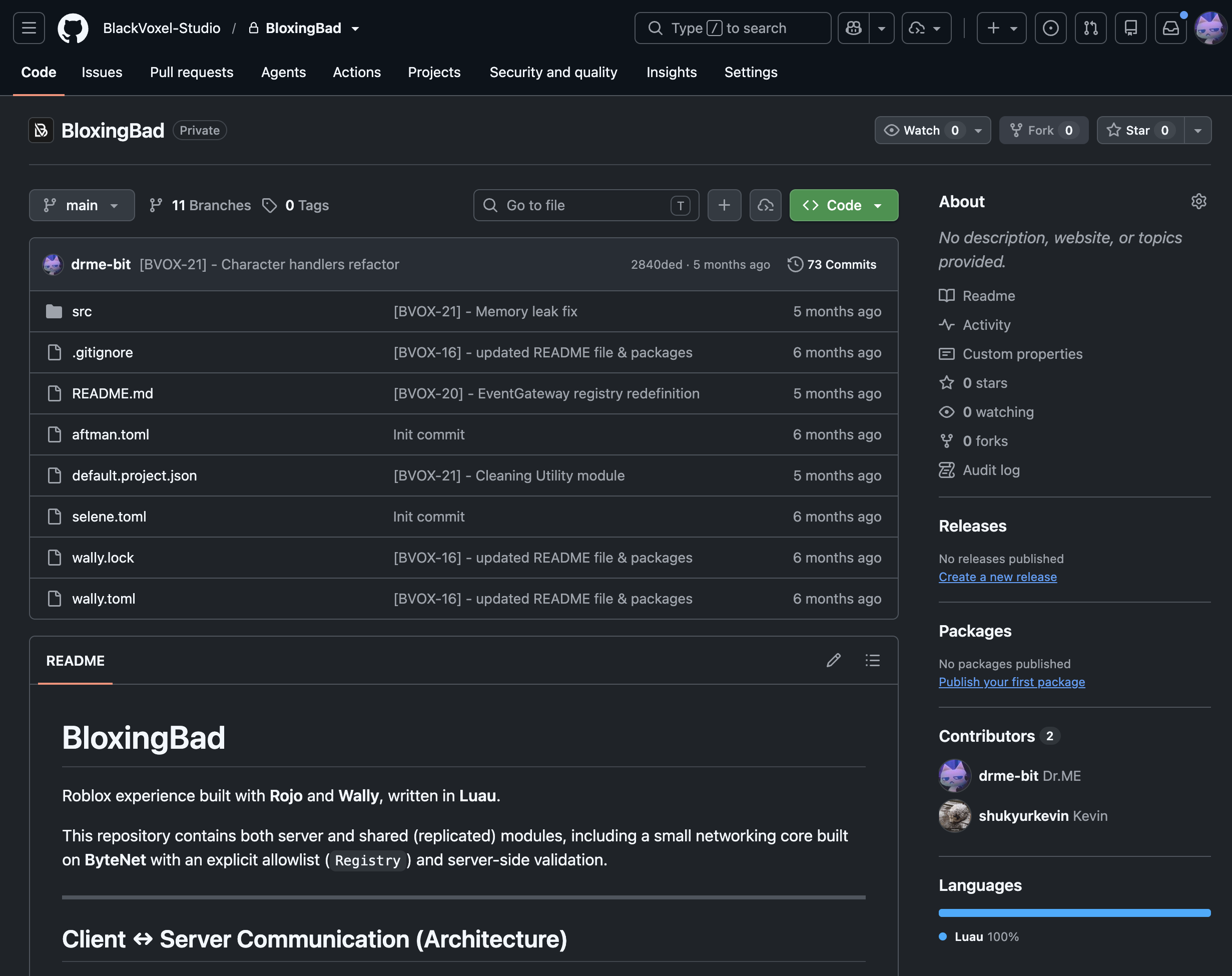1232x976 pixels.
Task: Open the drme-bit contributor avatar
Action: (954, 775)
